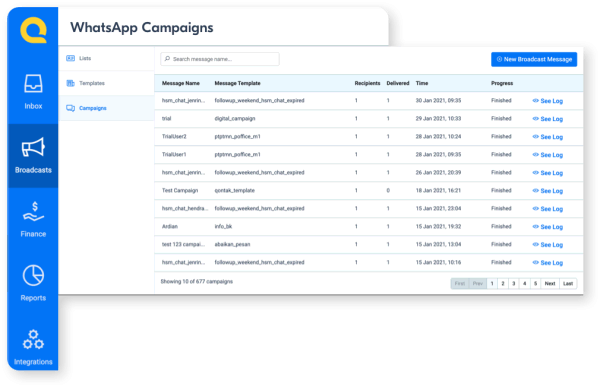Click the Progress column header

point(502,83)
